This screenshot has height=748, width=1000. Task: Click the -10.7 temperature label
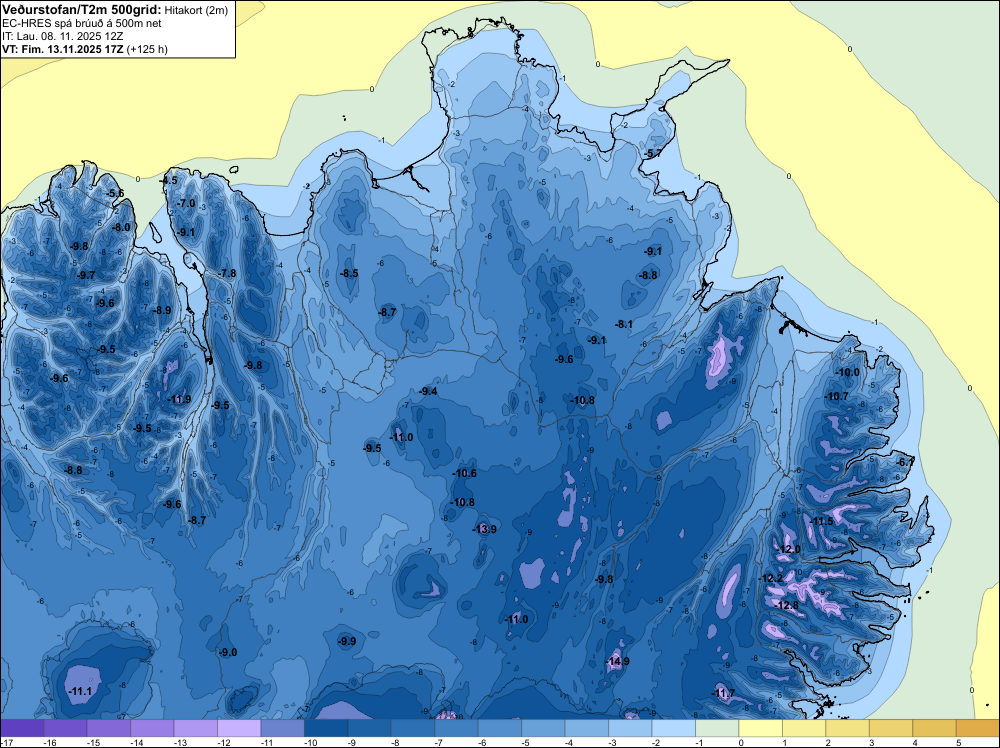pyautogui.click(x=837, y=397)
